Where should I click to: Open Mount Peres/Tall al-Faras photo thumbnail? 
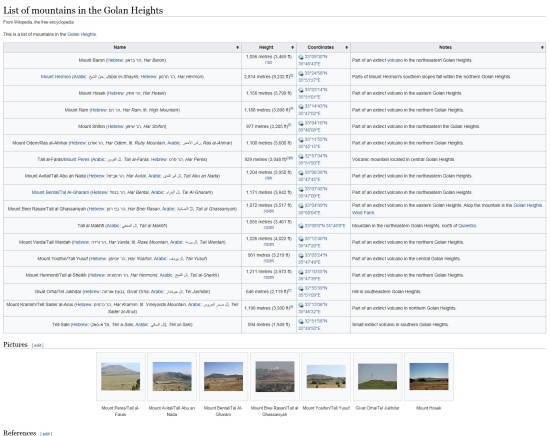[120, 376]
